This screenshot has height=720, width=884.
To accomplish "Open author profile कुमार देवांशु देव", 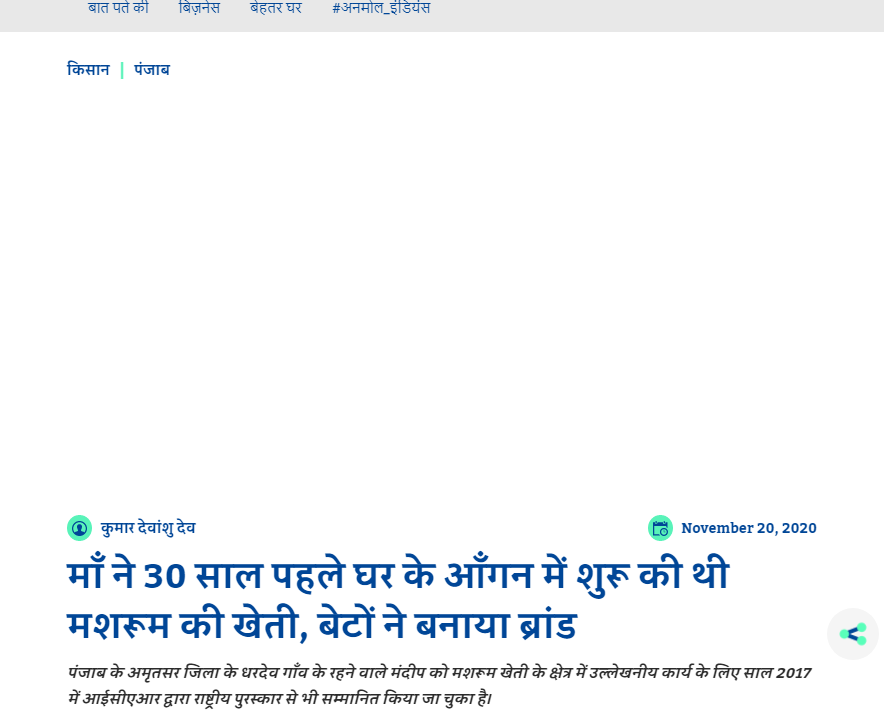I will [150, 528].
